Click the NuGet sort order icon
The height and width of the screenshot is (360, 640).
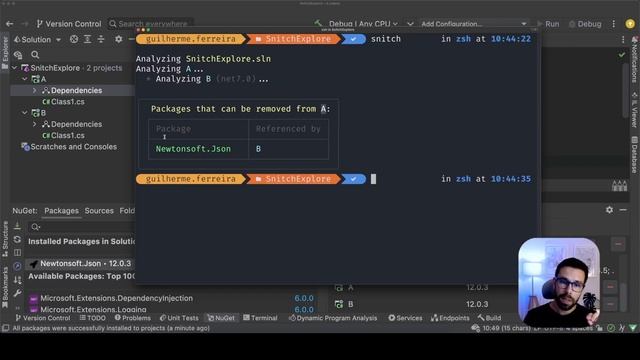[17, 280]
